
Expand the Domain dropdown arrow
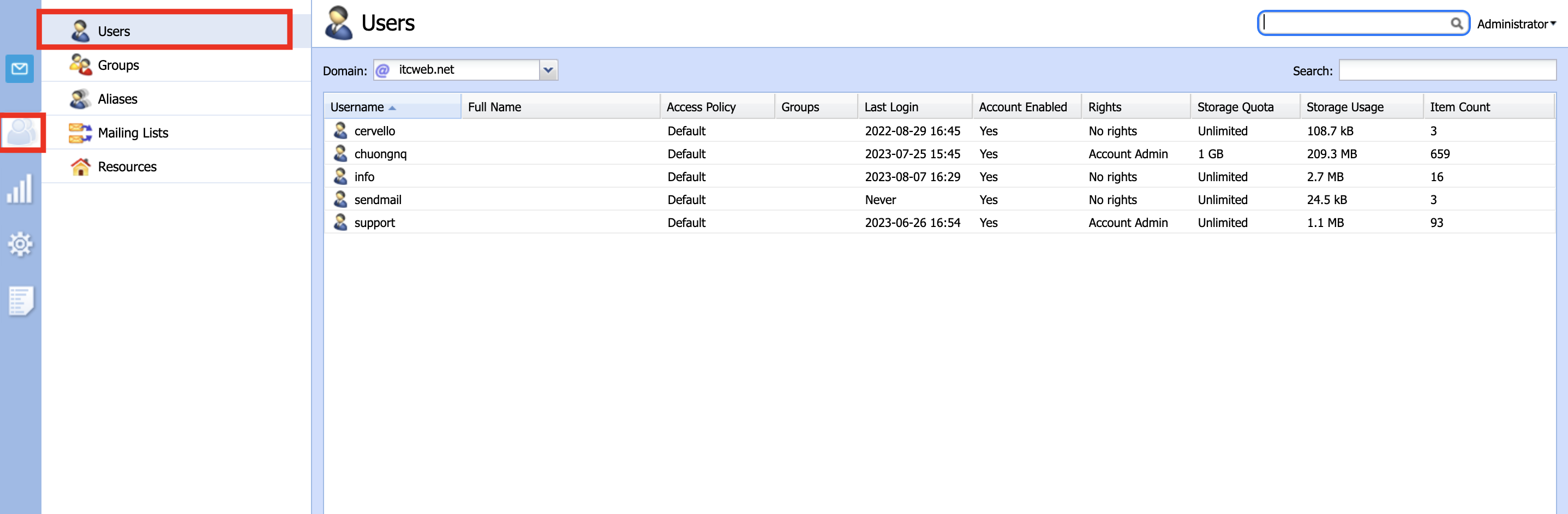tap(548, 70)
